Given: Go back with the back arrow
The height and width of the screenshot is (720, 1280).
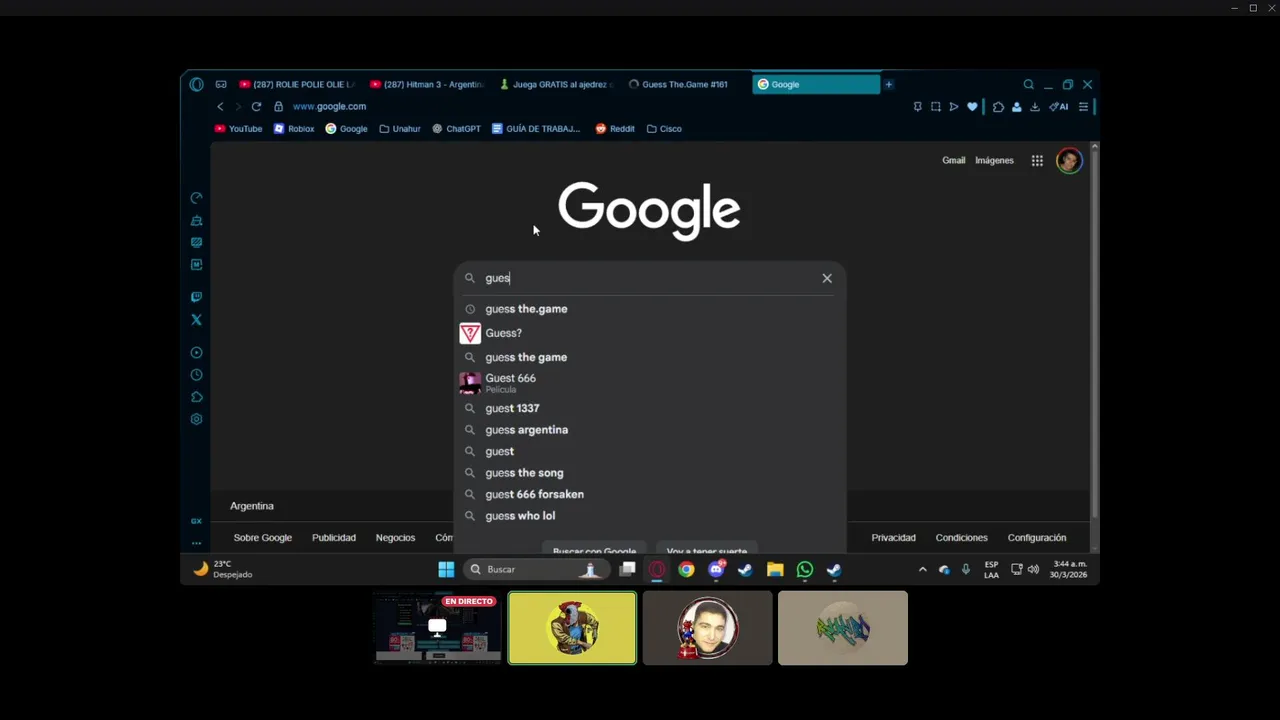Looking at the screenshot, I should 220,107.
